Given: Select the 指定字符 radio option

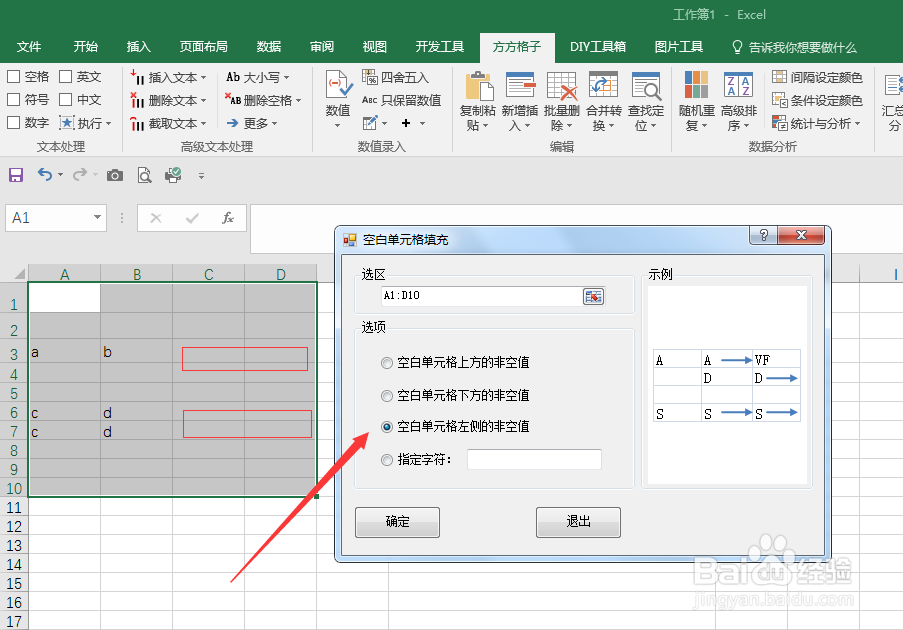Looking at the screenshot, I should pos(387,460).
